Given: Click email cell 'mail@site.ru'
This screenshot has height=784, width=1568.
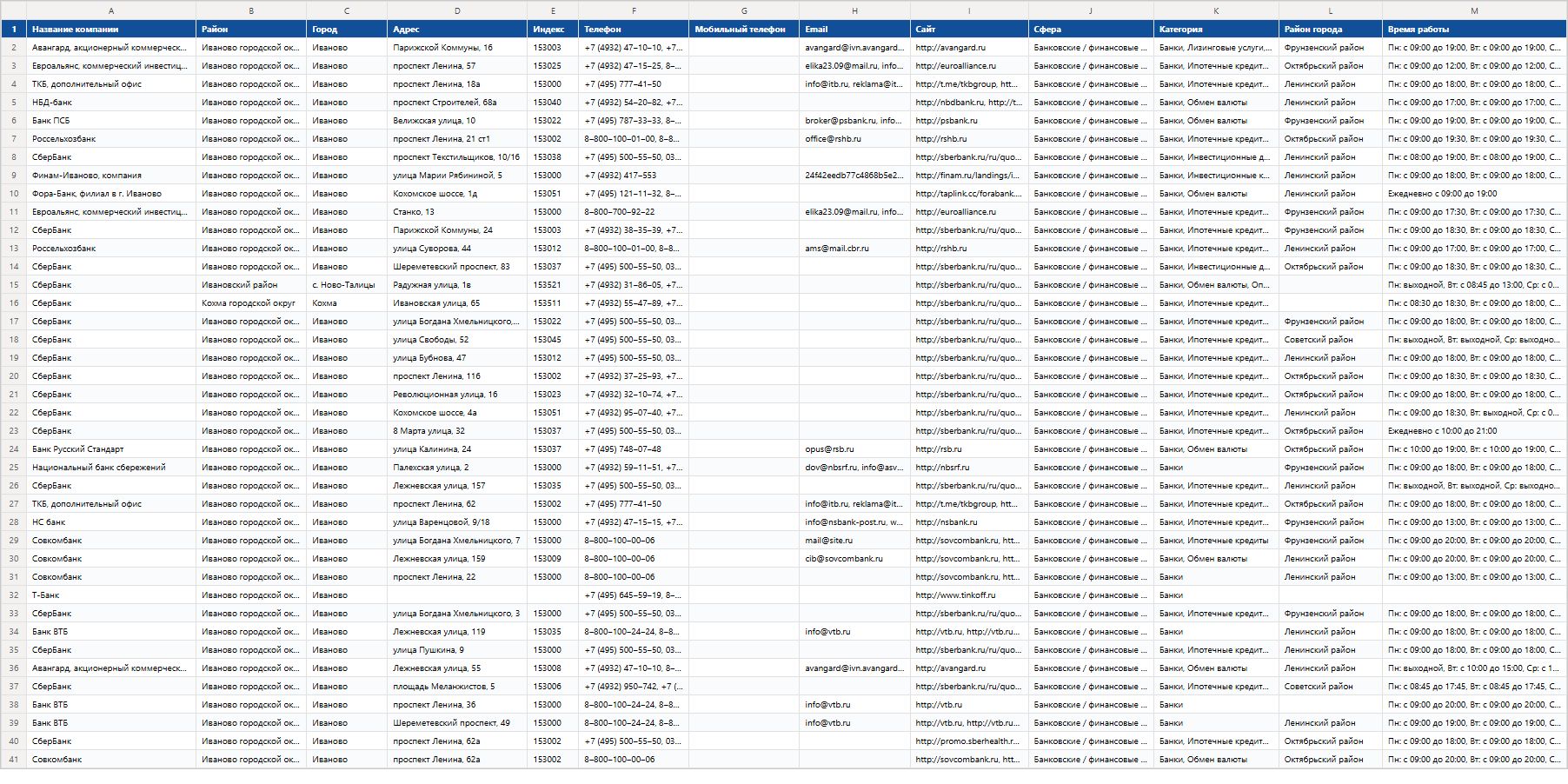Looking at the screenshot, I should pos(854,540).
